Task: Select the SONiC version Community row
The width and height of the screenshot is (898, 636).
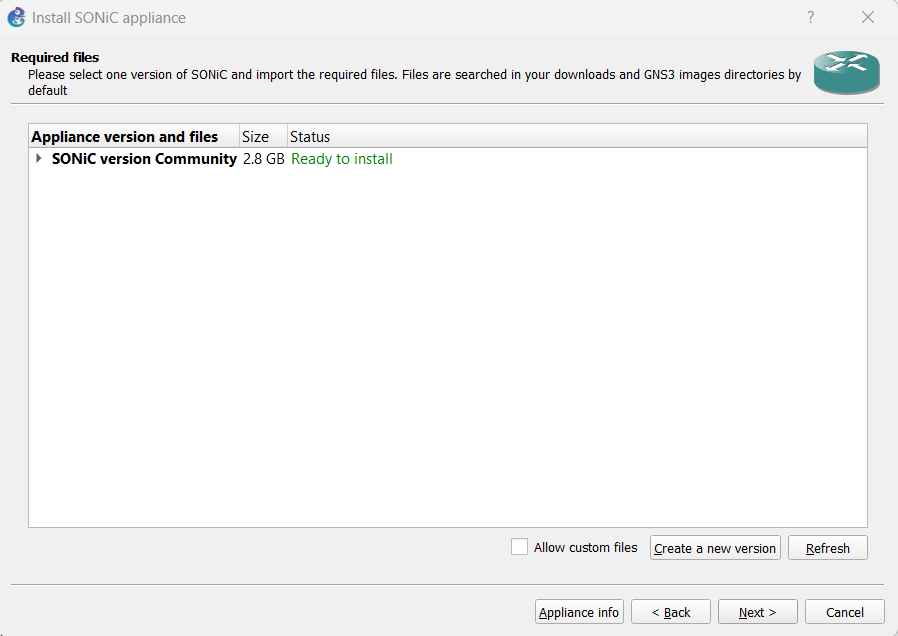Action: (144, 159)
